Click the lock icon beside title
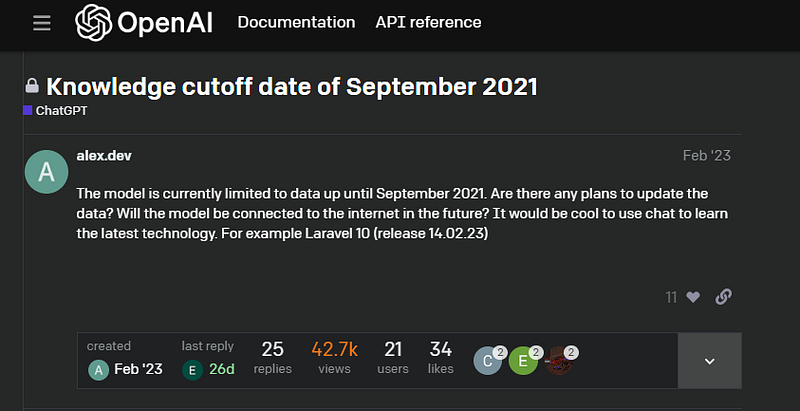The height and width of the screenshot is (411, 800). click(32, 87)
